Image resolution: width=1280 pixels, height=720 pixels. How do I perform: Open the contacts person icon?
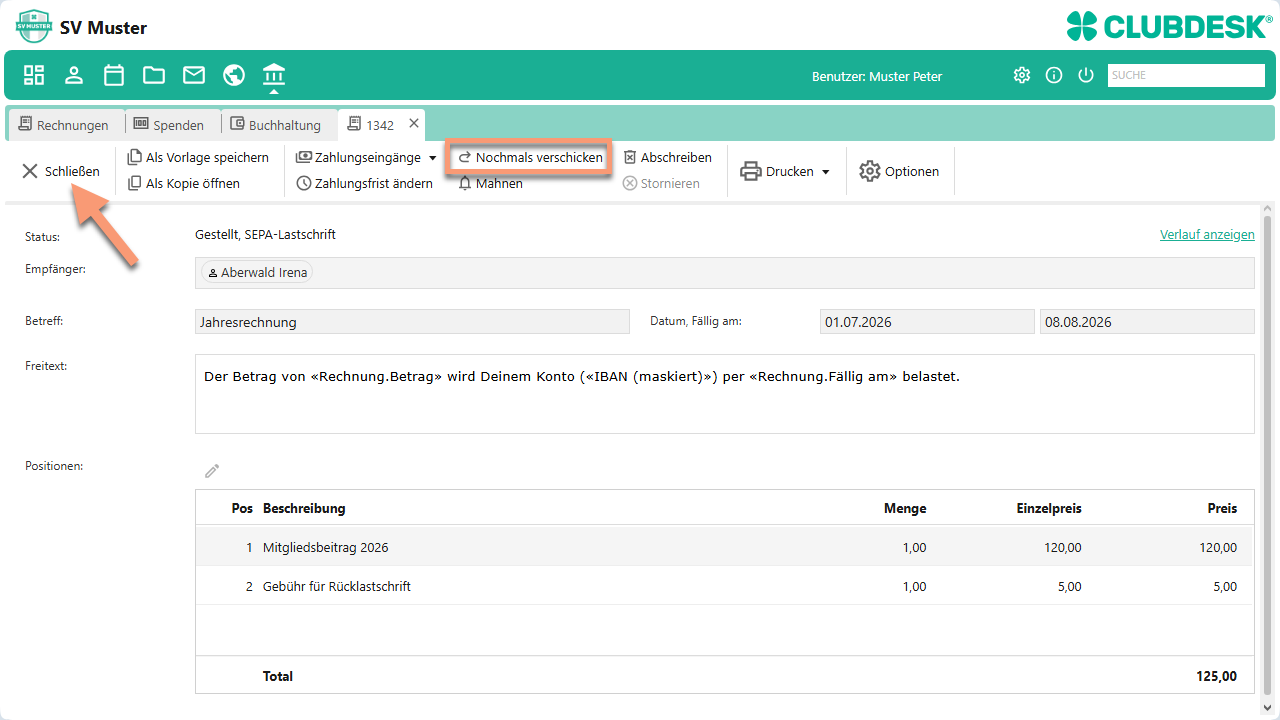tap(74, 75)
